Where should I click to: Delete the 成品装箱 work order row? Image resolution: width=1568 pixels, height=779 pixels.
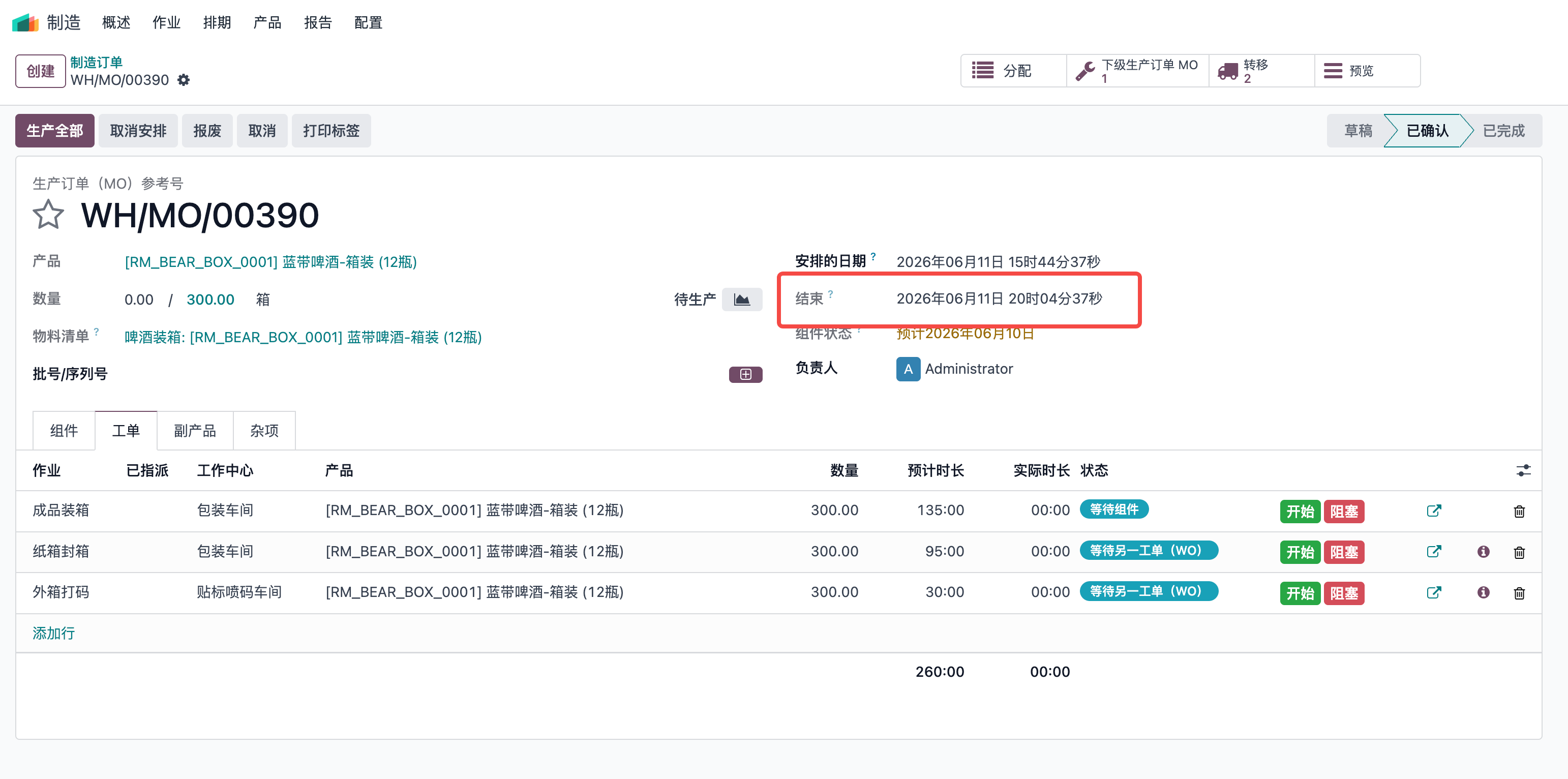1519,511
